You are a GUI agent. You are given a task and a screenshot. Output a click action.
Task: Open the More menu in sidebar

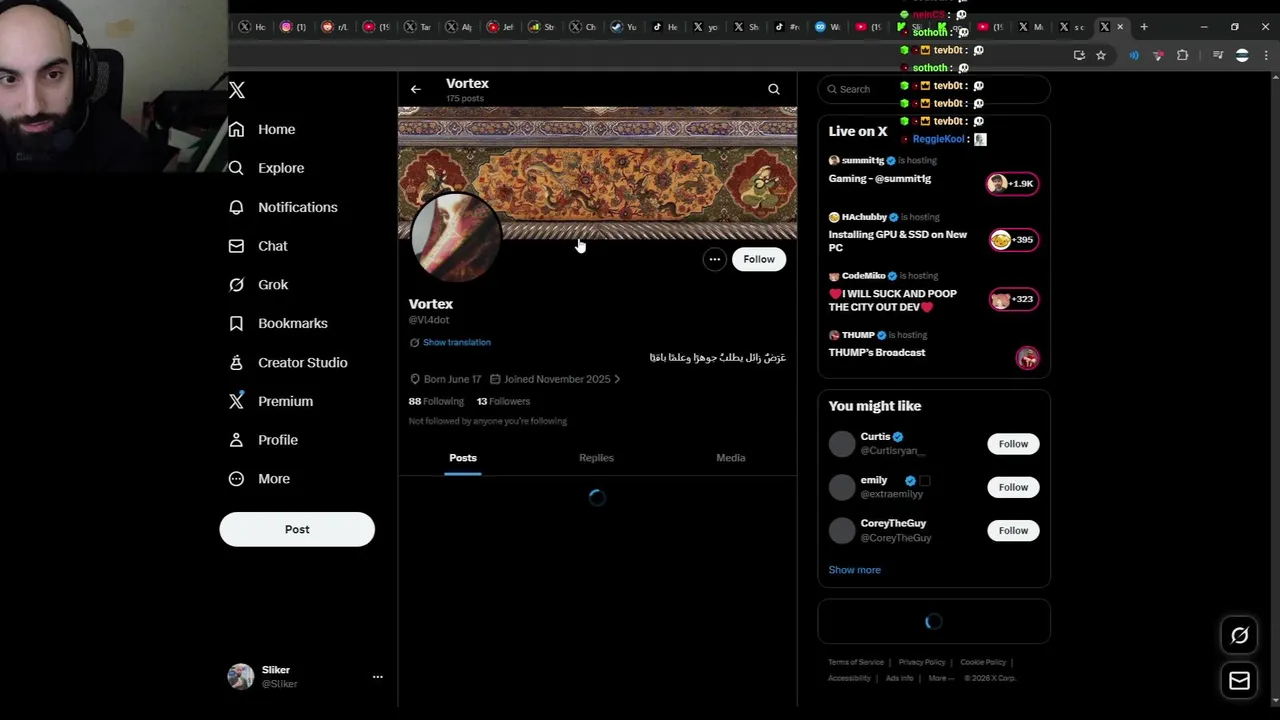259,479
